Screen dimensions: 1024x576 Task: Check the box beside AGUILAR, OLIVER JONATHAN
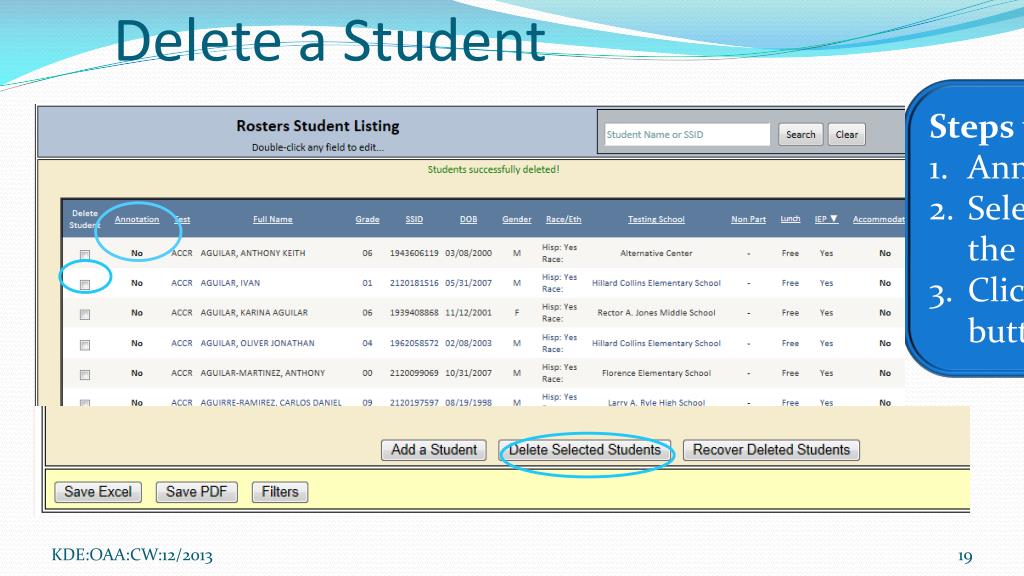coord(85,345)
